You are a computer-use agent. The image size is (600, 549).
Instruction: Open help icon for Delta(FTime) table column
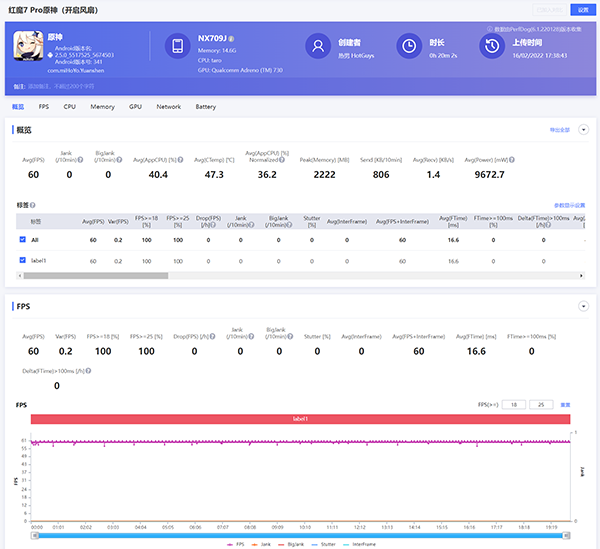coord(548,225)
